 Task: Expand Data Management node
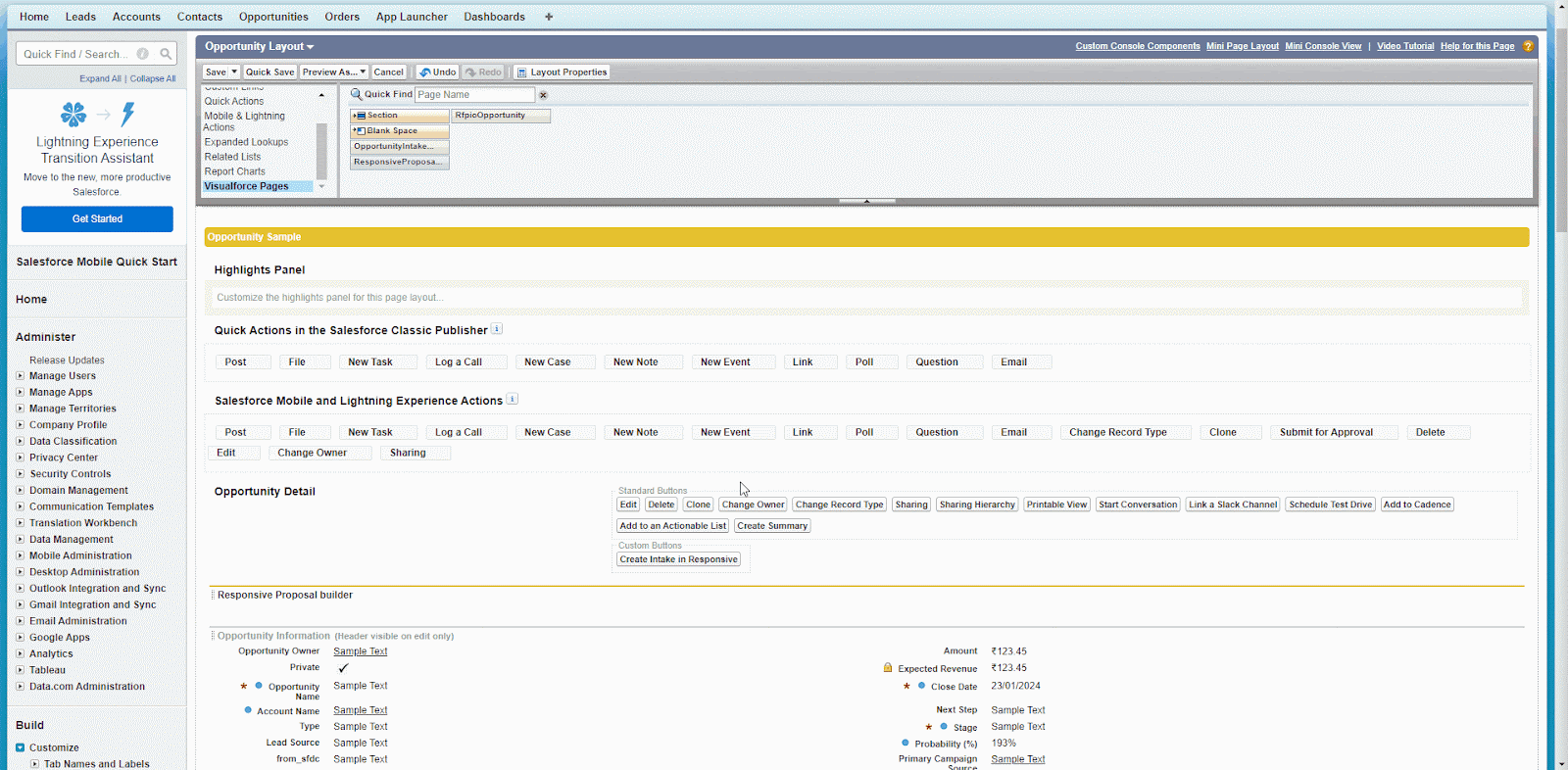coord(20,540)
